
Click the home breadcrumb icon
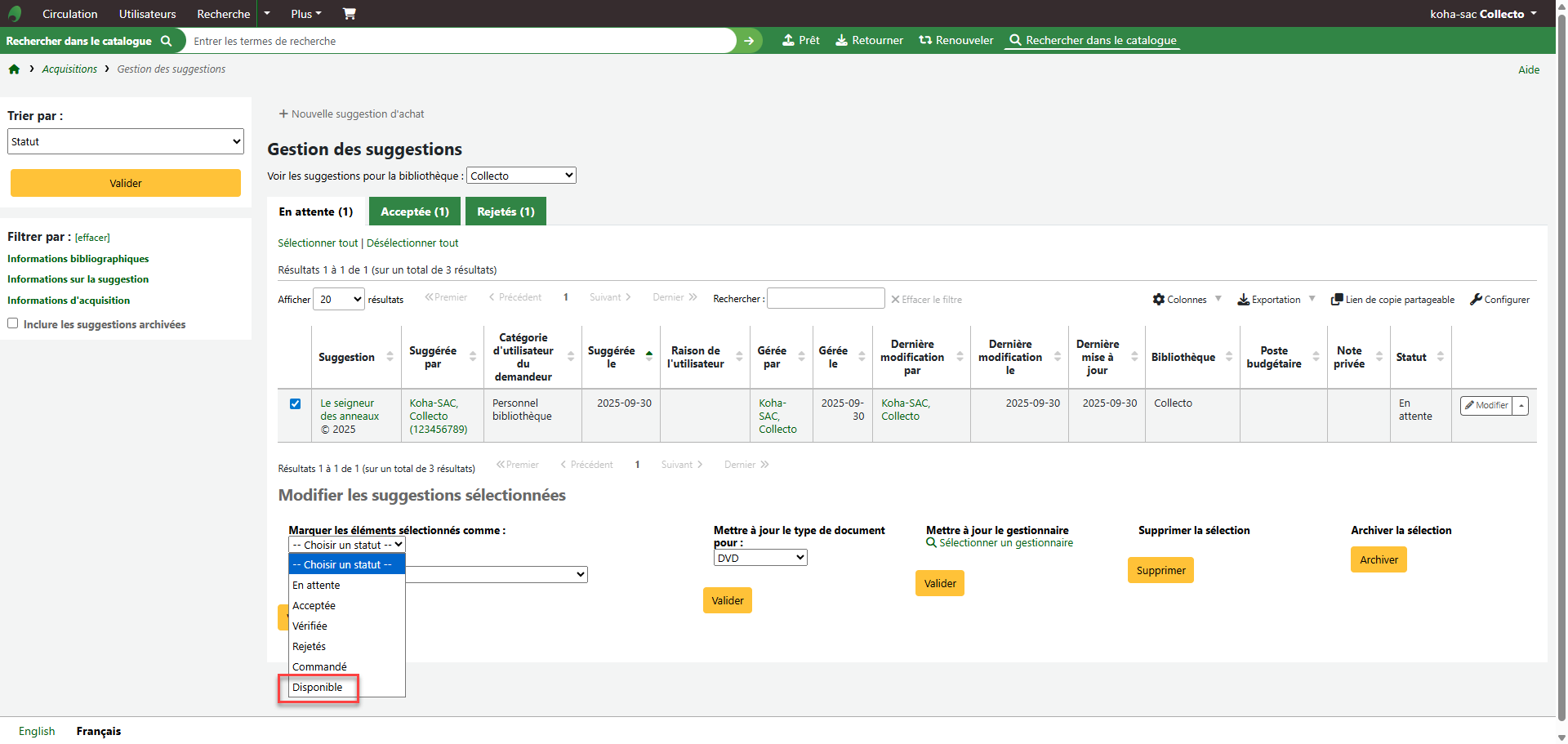pos(14,69)
